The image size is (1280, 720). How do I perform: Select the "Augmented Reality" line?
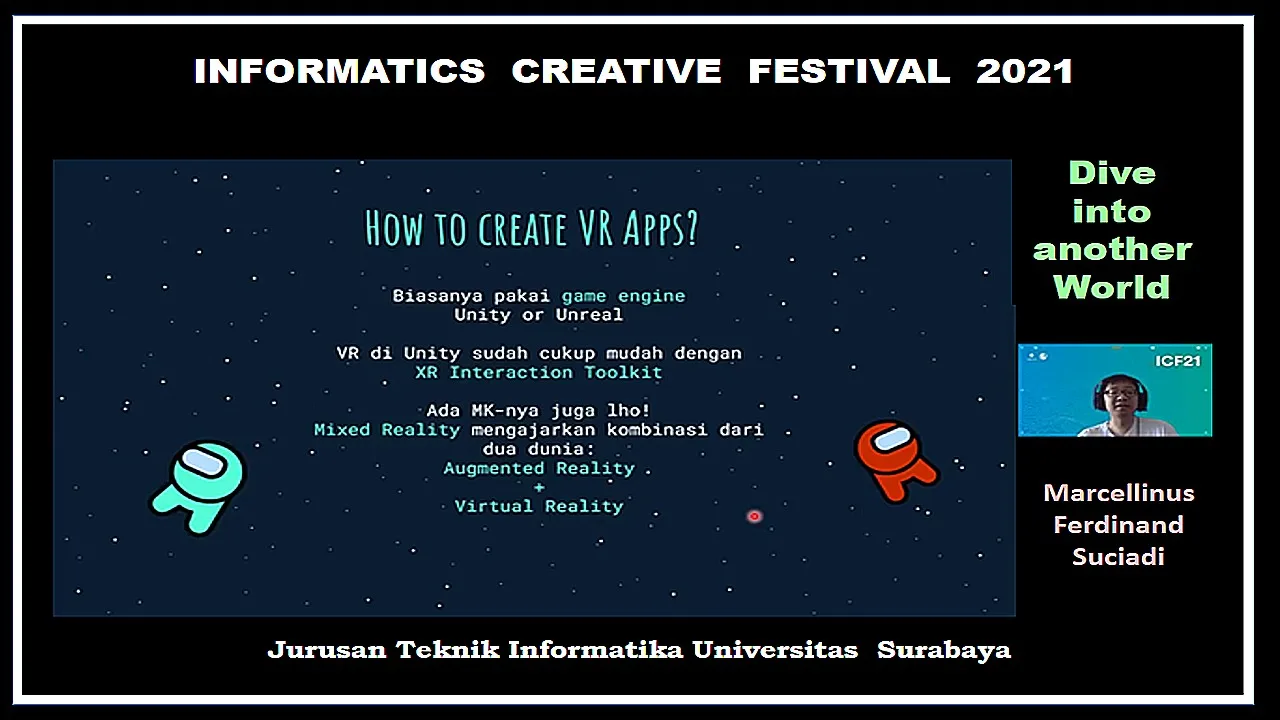pyautogui.click(x=539, y=468)
